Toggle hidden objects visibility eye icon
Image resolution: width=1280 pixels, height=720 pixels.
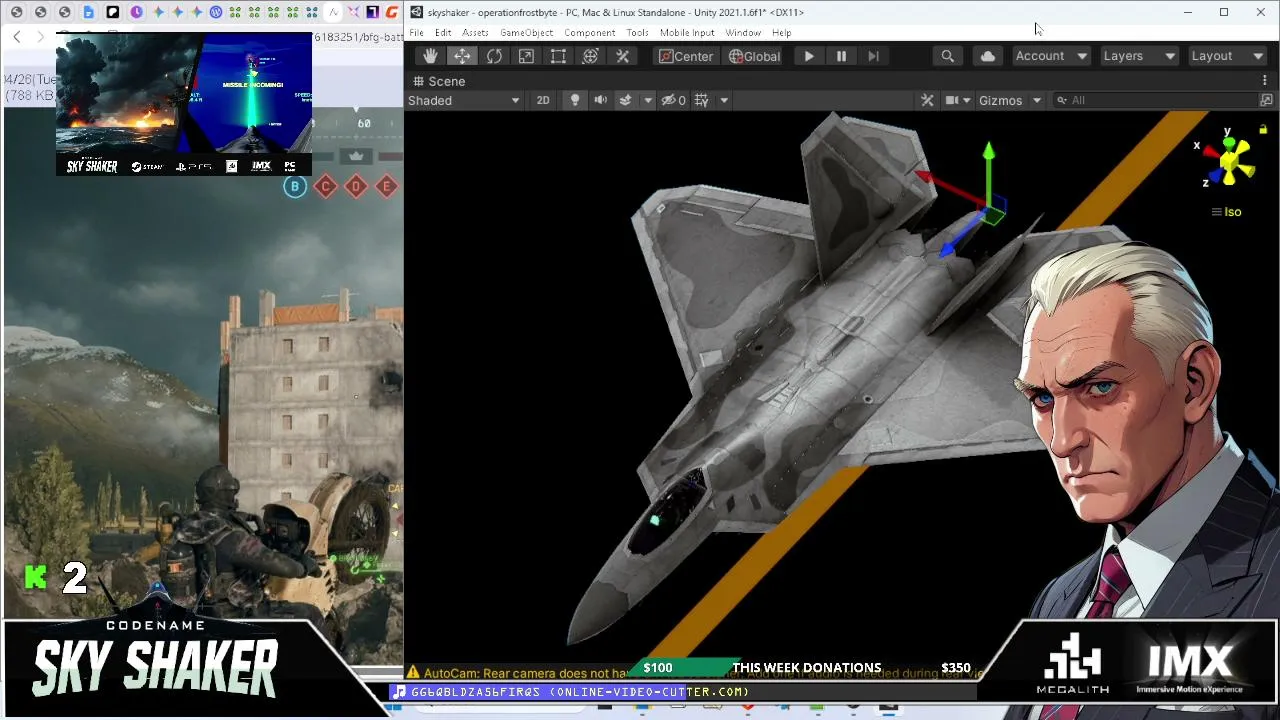pos(673,100)
